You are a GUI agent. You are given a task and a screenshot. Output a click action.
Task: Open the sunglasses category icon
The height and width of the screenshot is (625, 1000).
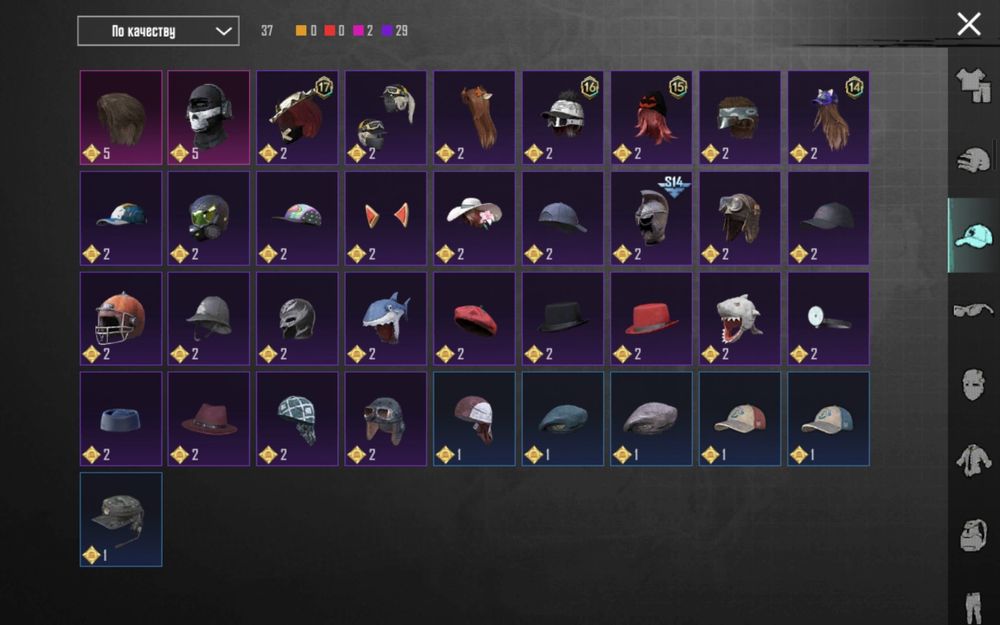(x=973, y=311)
